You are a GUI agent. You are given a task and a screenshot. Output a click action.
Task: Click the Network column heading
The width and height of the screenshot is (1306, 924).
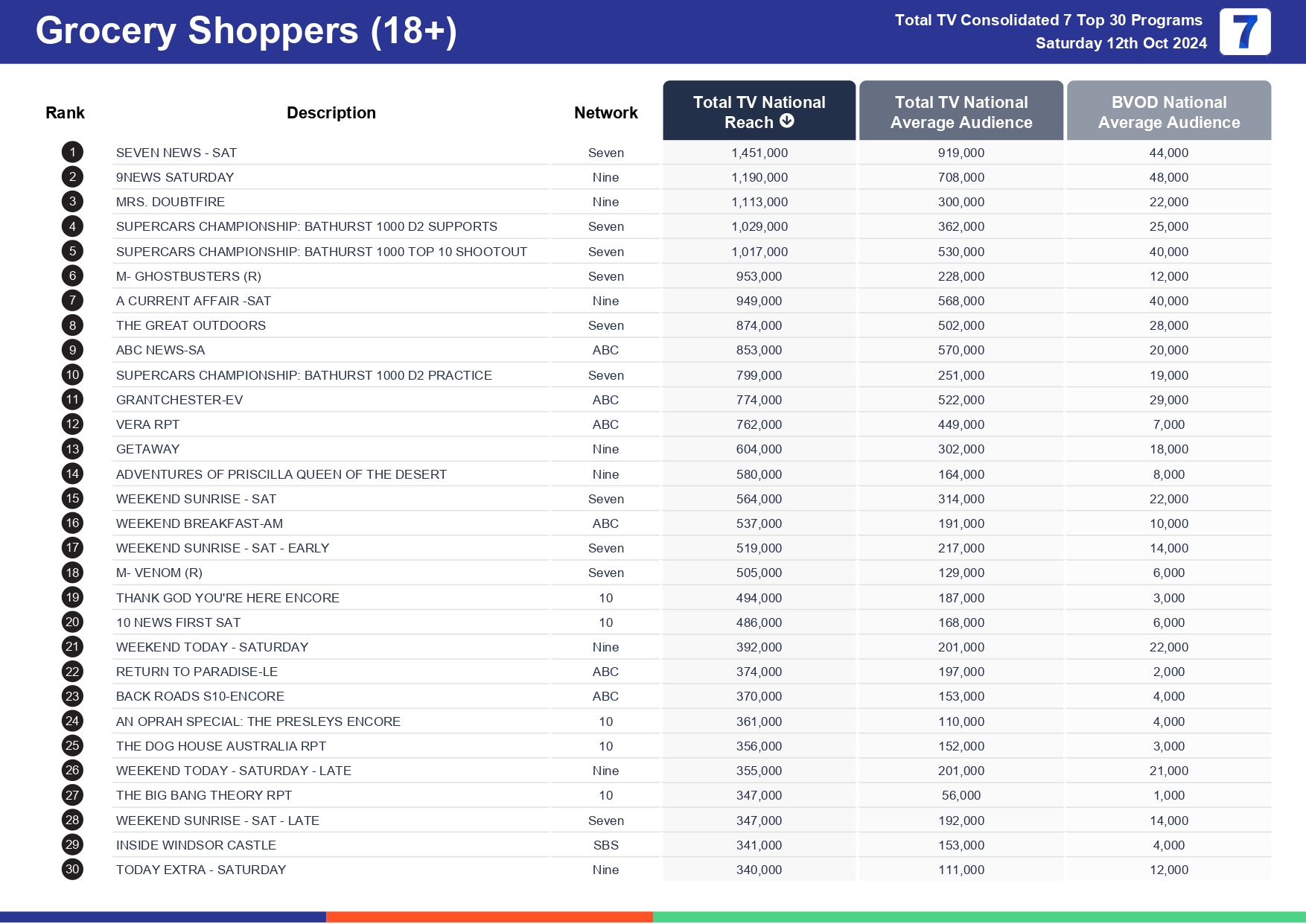(x=605, y=113)
